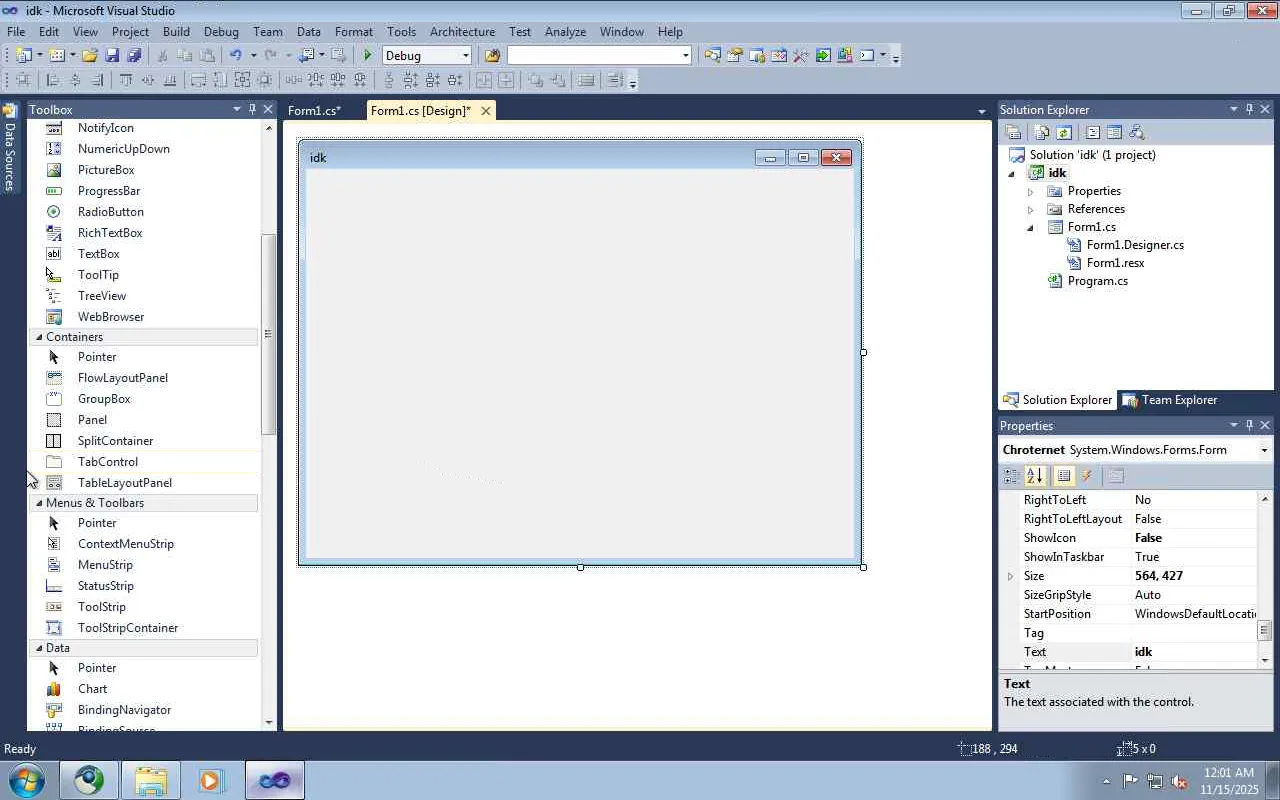Close the Form1.cs [Design] tab
Viewport: 1280px width, 800px height.
pyautogui.click(x=486, y=111)
